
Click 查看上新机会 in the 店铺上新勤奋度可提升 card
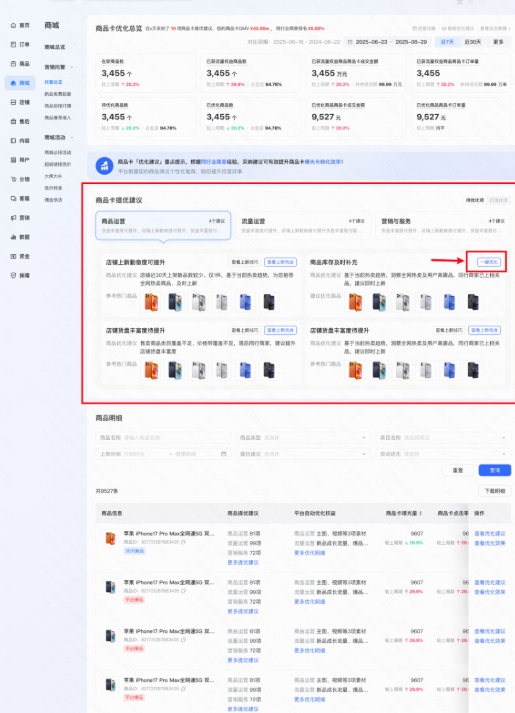[x=280, y=262]
